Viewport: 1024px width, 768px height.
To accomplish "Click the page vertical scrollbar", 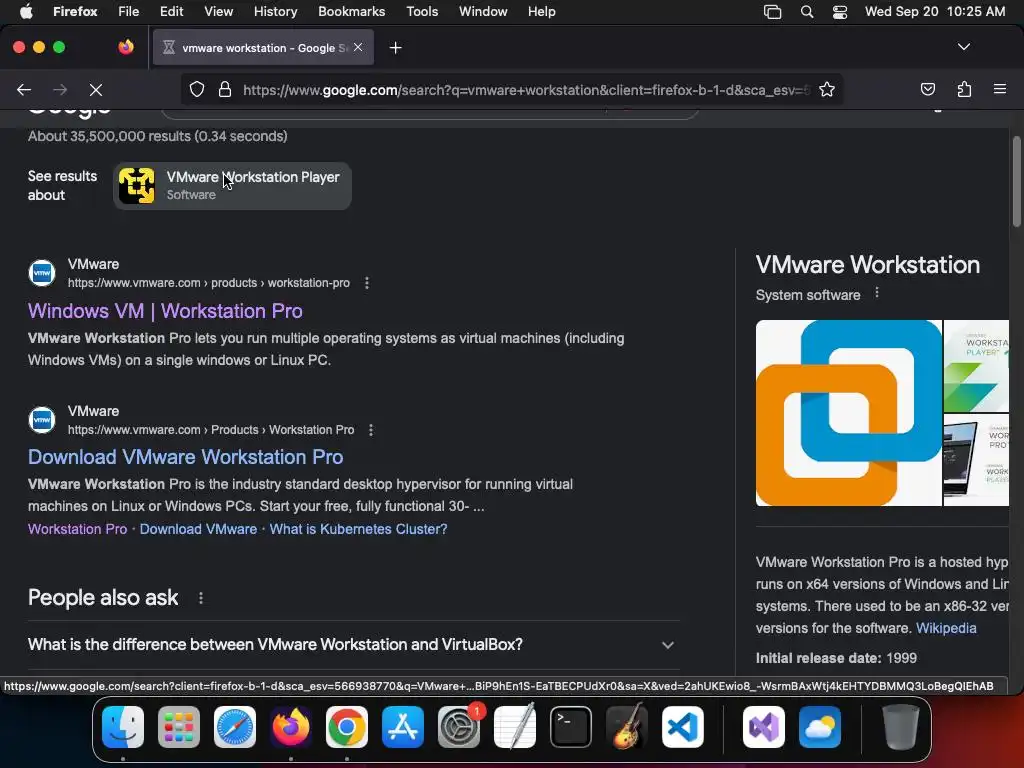I will [x=1016, y=182].
